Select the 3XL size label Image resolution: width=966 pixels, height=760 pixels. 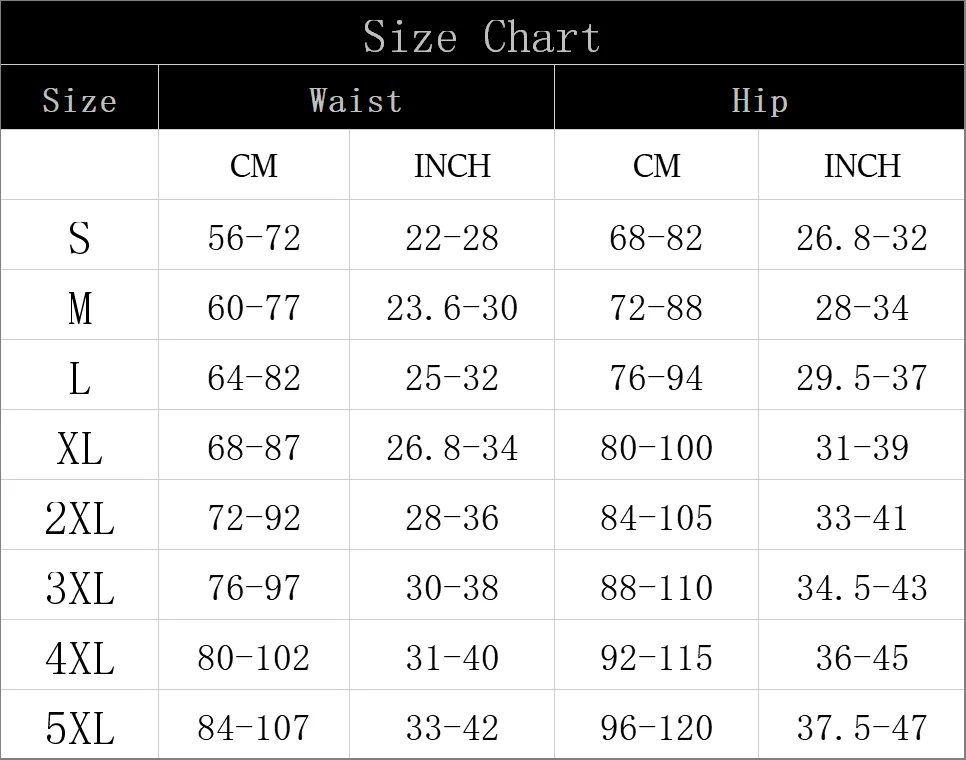point(79,588)
